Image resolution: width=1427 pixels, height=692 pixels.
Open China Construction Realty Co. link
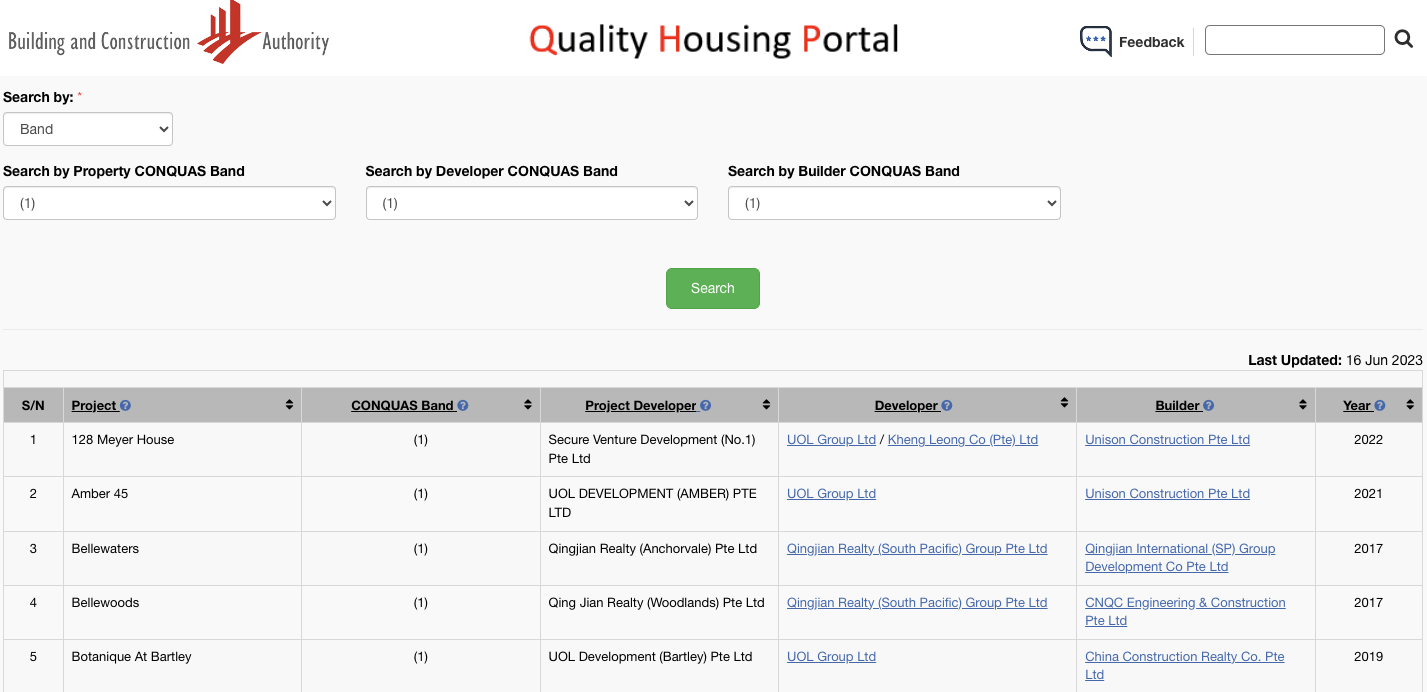1185,666
